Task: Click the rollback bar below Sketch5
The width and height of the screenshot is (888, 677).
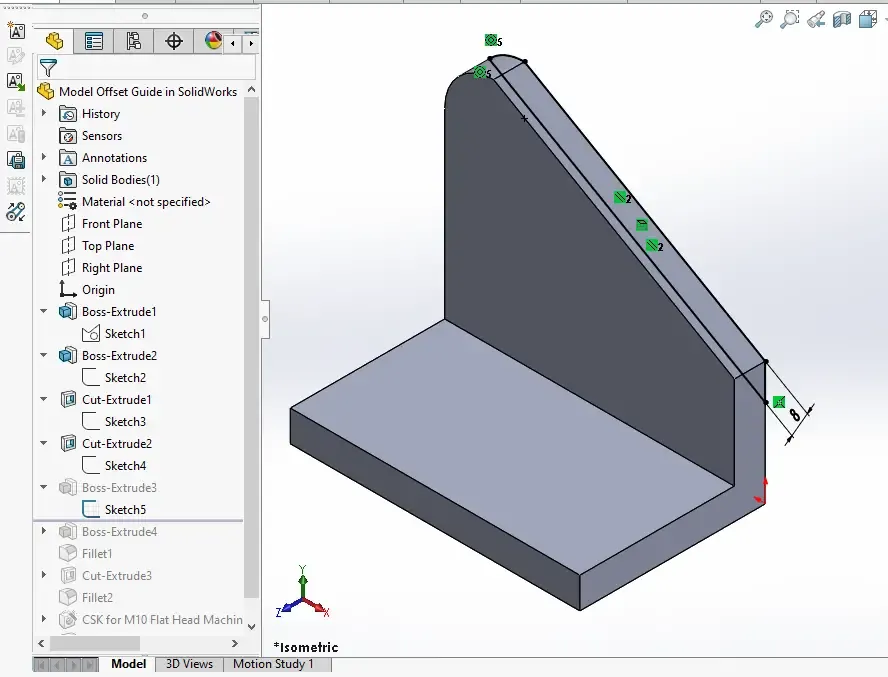Action: point(138,521)
